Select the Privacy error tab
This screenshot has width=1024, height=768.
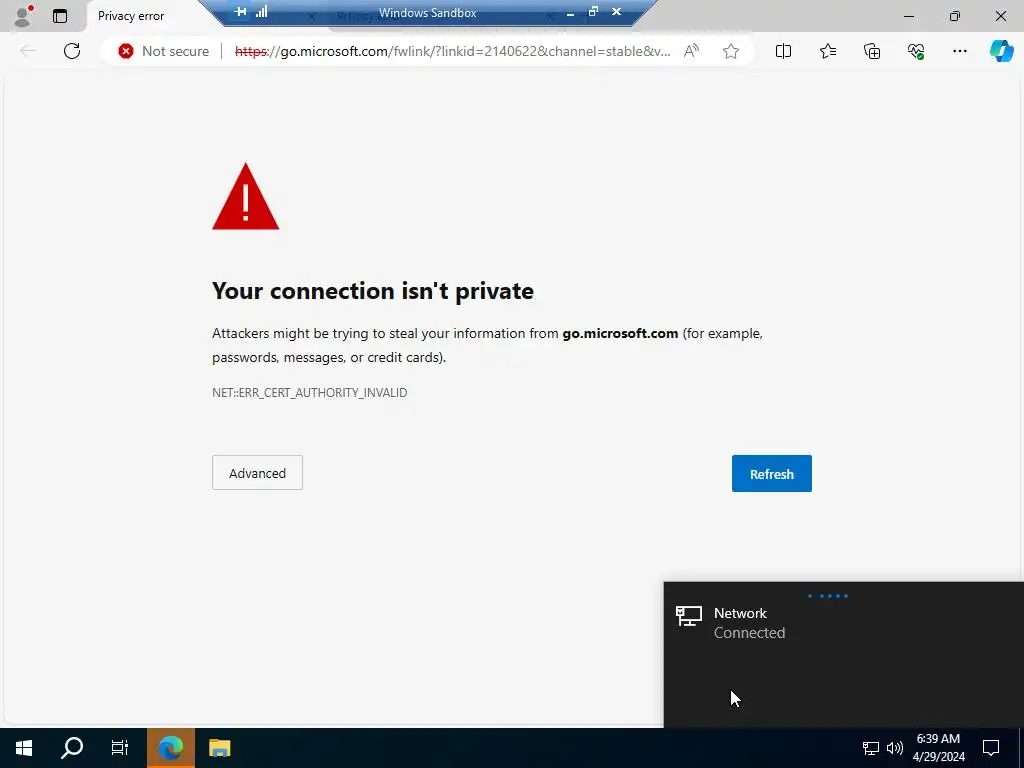pyautogui.click(x=131, y=16)
